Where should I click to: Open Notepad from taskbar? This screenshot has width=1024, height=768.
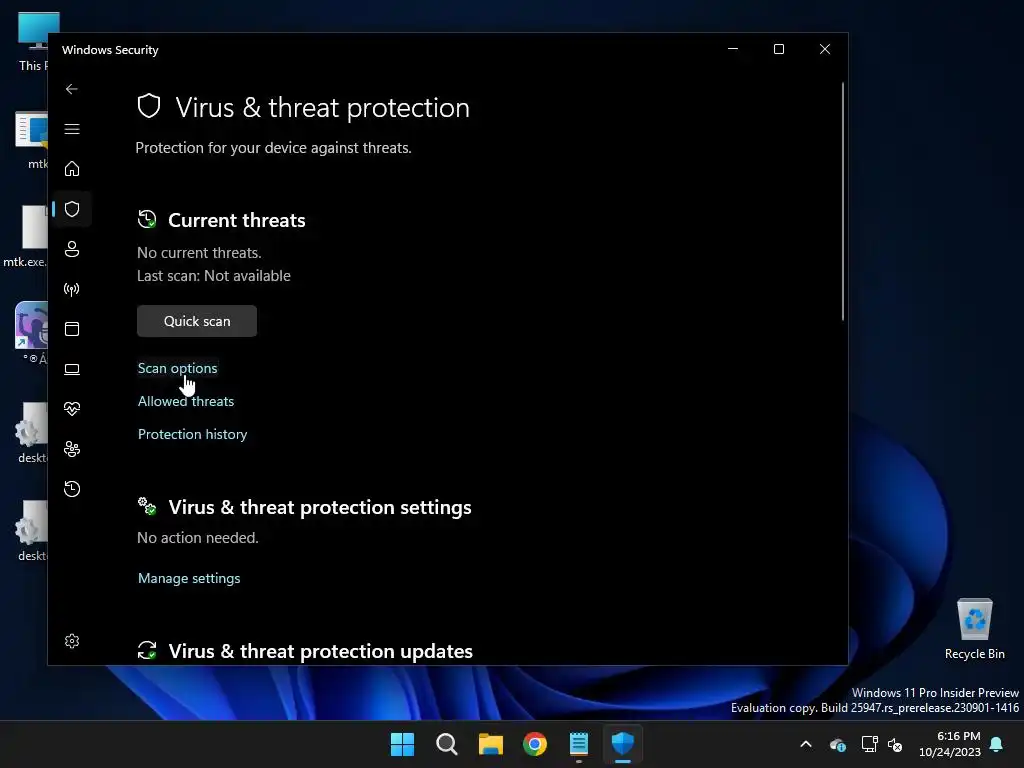[x=579, y=744]
